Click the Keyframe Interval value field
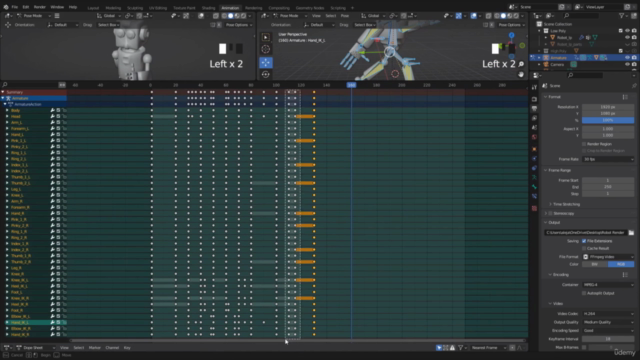 click(608, 339)
